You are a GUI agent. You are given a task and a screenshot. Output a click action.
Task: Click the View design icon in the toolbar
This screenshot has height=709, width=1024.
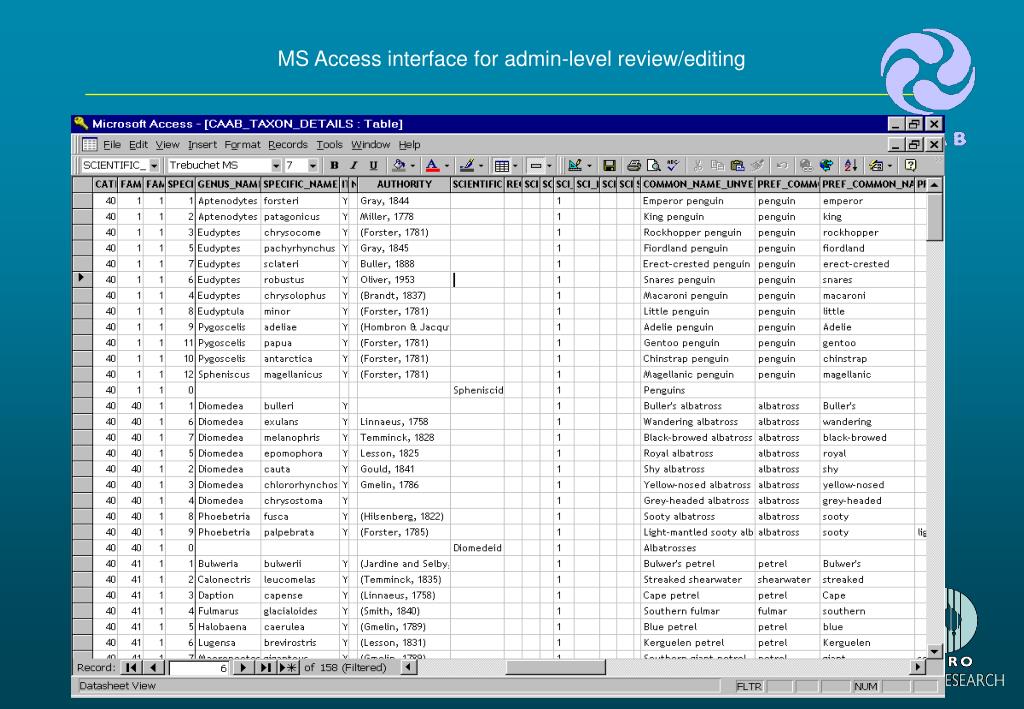tap(575, 165)
